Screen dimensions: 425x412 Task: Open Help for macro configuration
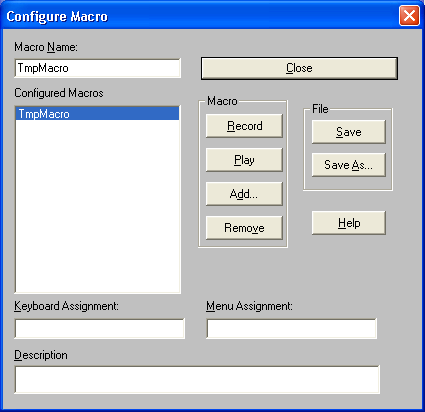click(349, 223)
